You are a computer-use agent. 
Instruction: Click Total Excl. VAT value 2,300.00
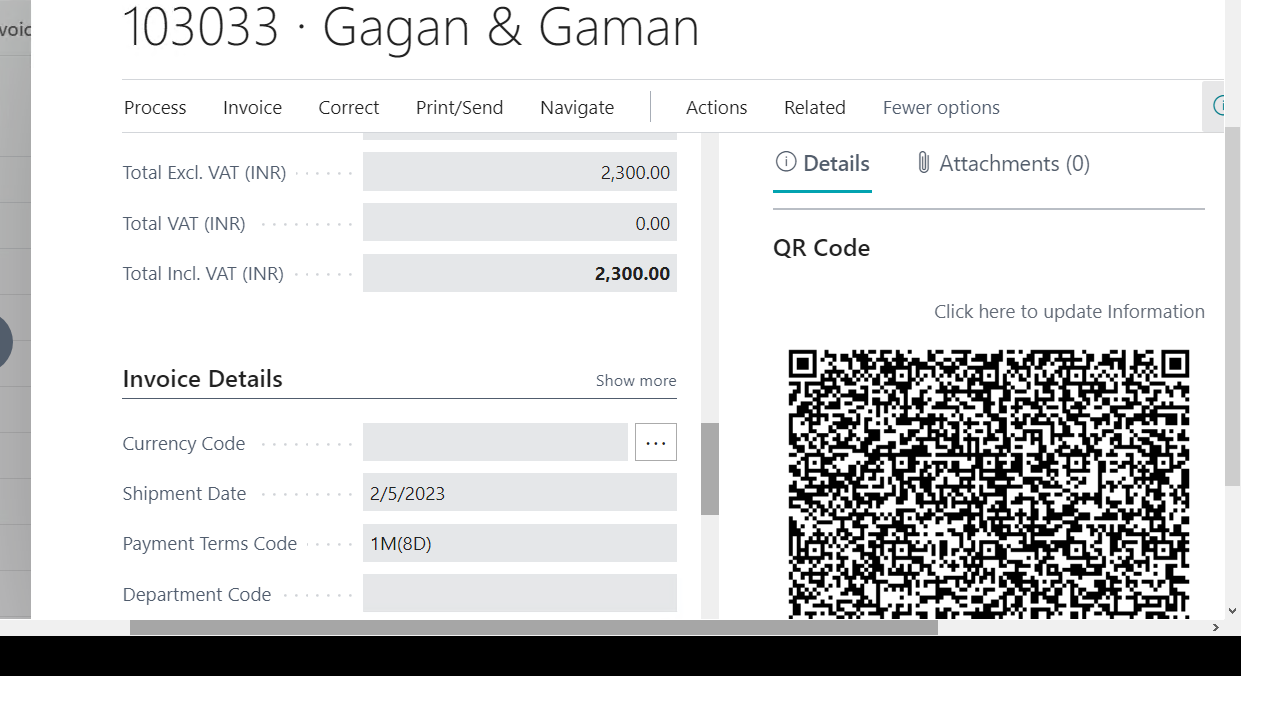pyautogui.click(x=520, y=172)
